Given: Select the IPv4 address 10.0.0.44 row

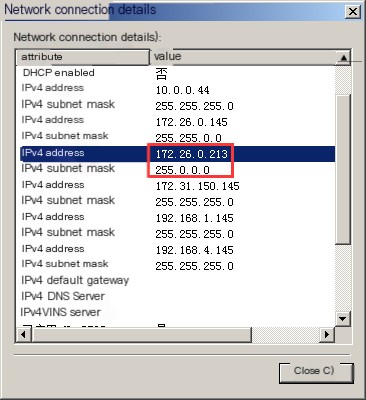Looking at the screenshot, I should click(x=176, y=89).
